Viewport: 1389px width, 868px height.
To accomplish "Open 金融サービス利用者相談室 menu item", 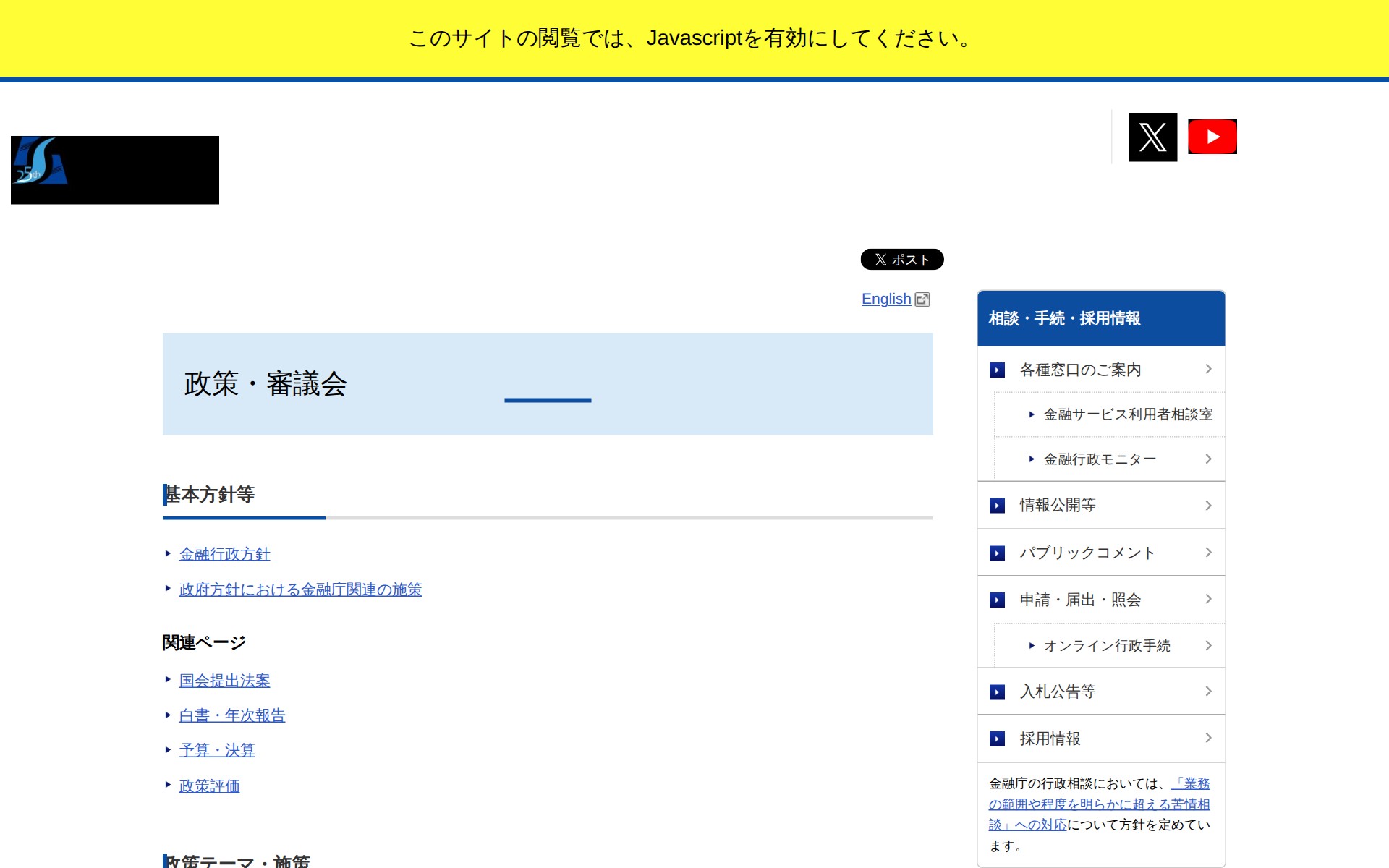I will click(1127, 414).
